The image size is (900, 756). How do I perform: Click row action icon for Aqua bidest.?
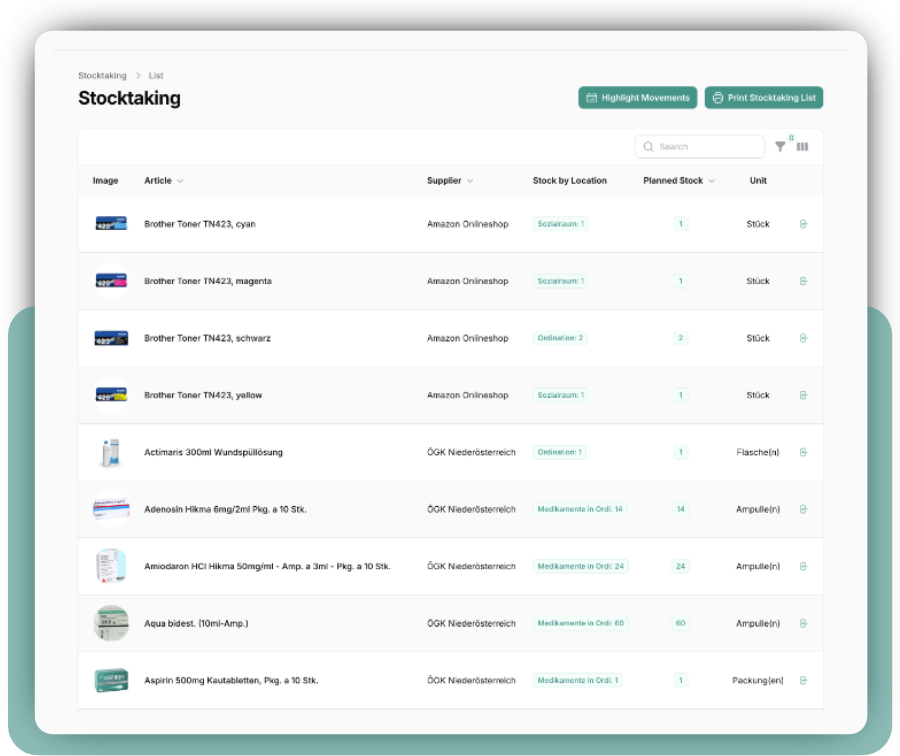(803, 623)
